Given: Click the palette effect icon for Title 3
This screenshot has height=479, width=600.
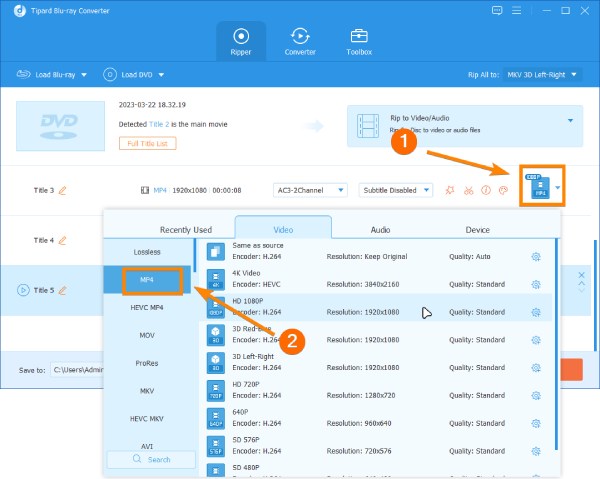Looking at the screenshot, I should 504,190.
